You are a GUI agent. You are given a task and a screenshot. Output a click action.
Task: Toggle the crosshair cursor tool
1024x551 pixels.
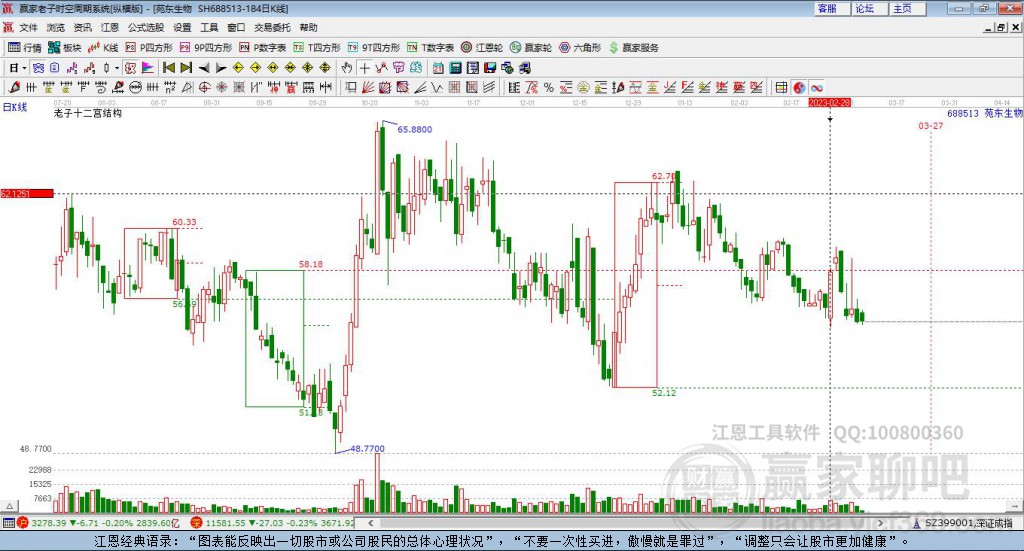(364, 67)
